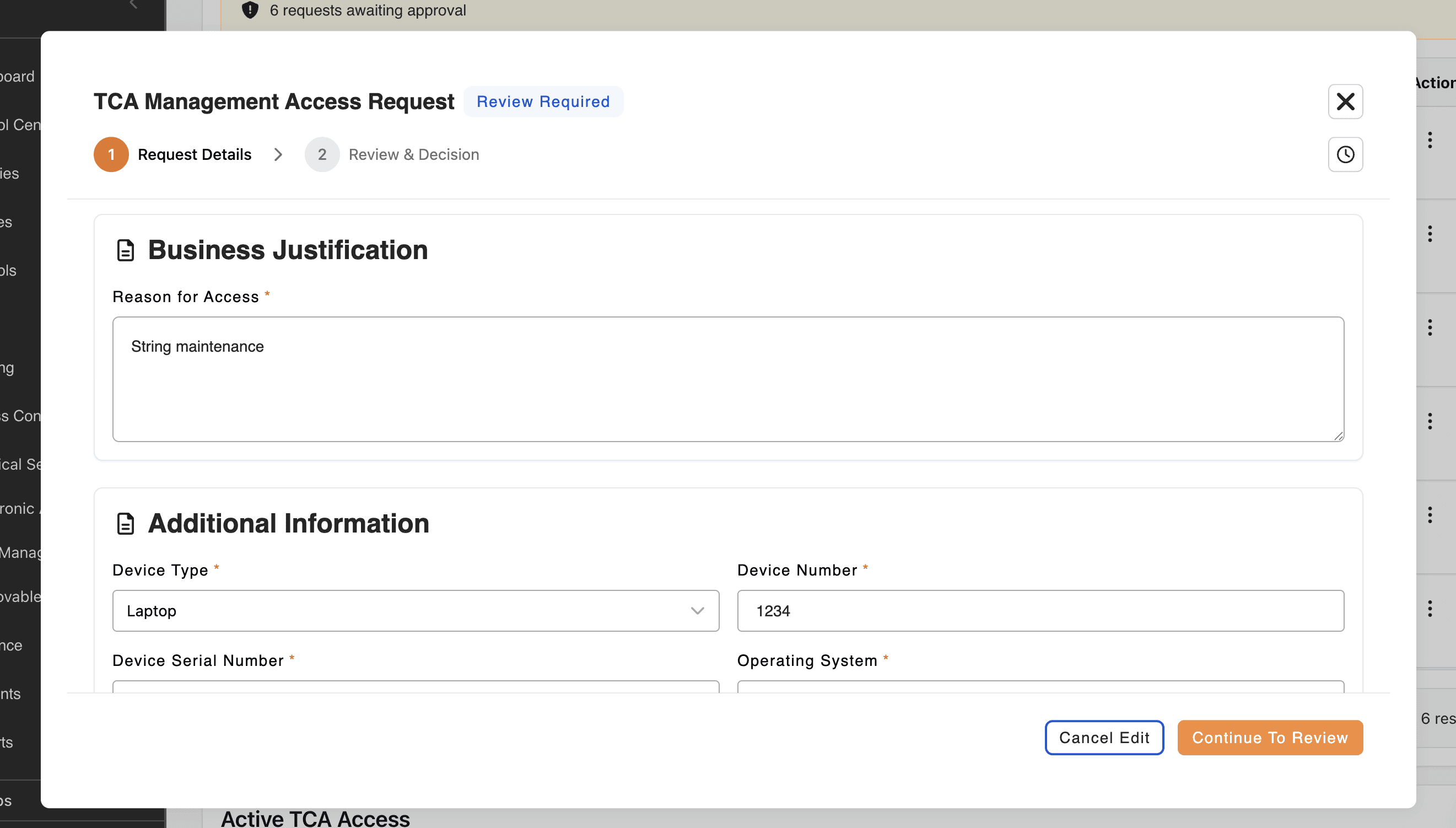Close the TCA Management Access Request dialog

pos(1345,102)
